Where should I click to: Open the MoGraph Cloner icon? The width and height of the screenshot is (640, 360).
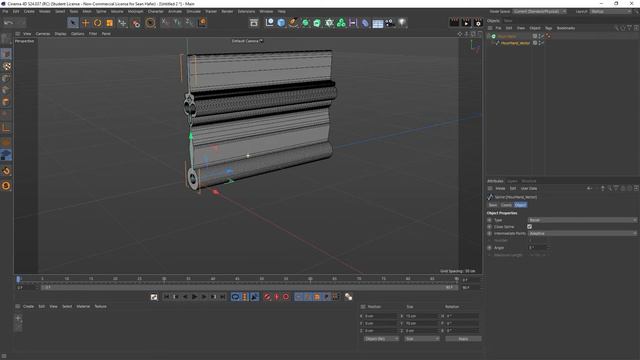pyautogui.click(x=341, y=23)
